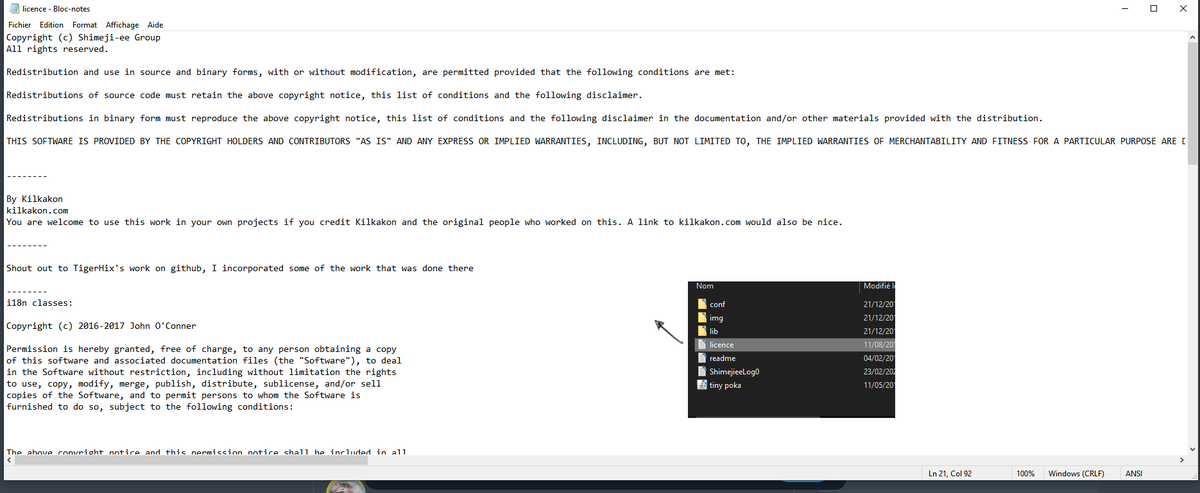Click the right arrow of horizontal scrollbar
The width and height of the screenshot is (1200, 493).
click(1180, 460)
